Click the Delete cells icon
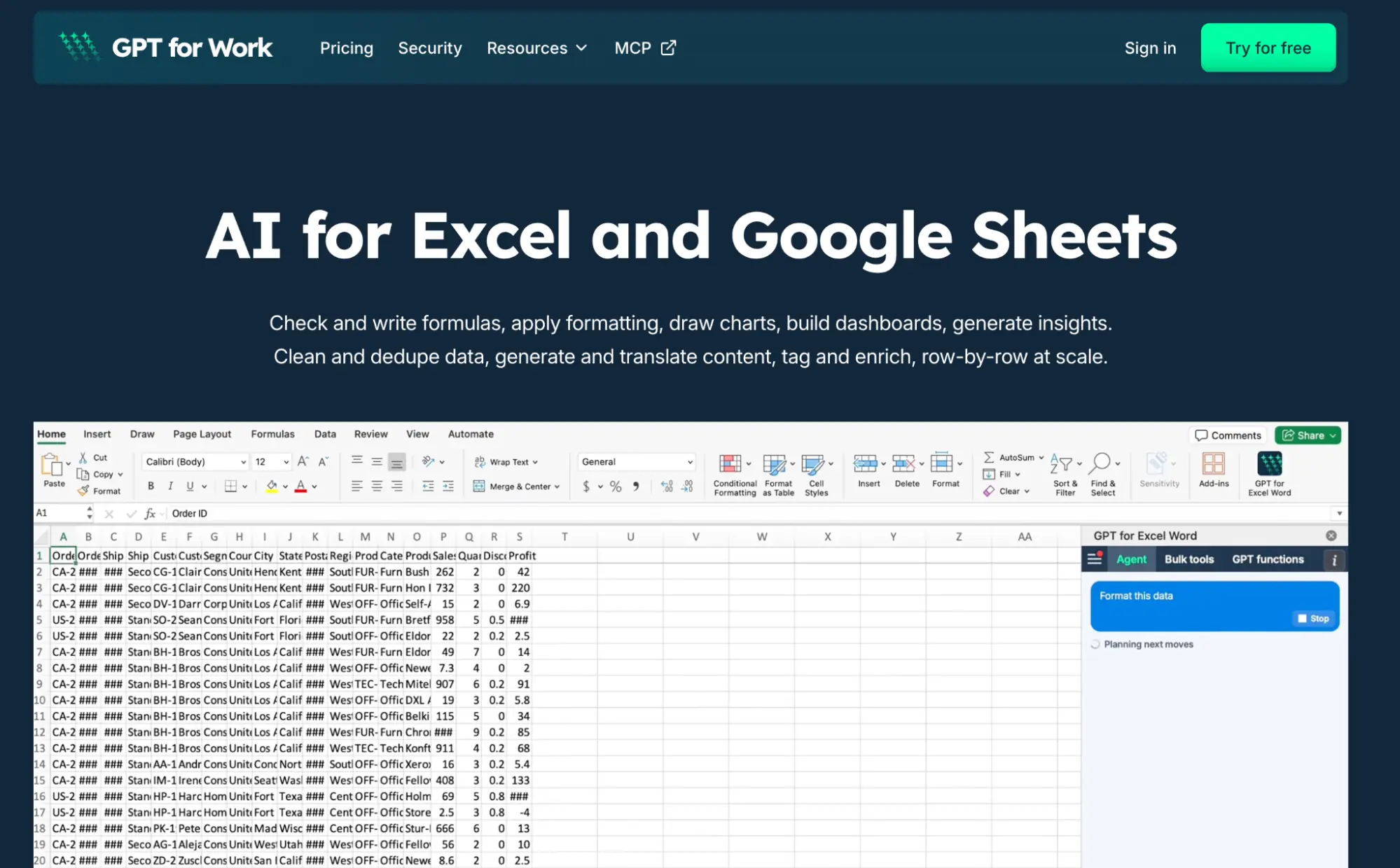This screenshot has width=1400, height=868. (903, 463)
